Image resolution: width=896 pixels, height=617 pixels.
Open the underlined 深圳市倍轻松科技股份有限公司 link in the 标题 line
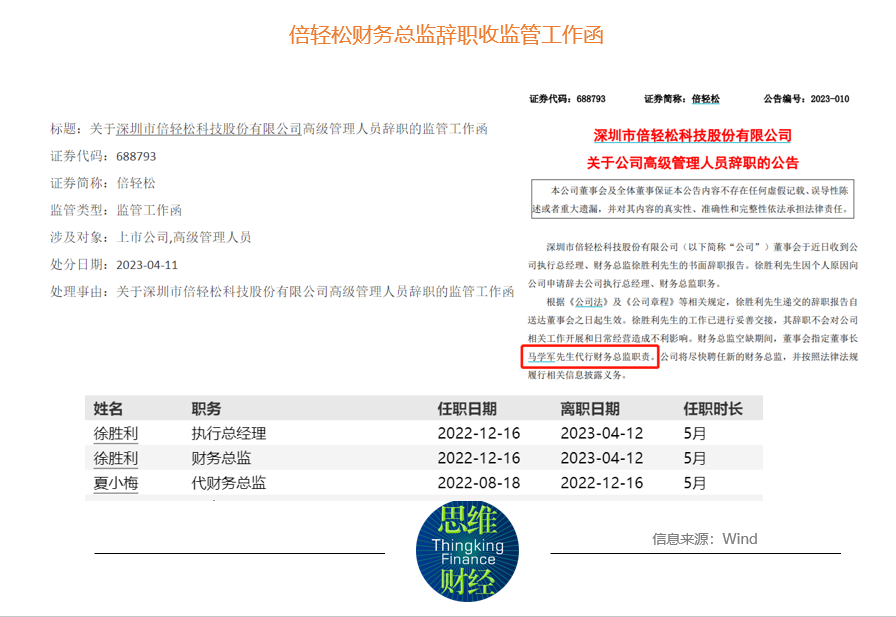pos(209,129)
